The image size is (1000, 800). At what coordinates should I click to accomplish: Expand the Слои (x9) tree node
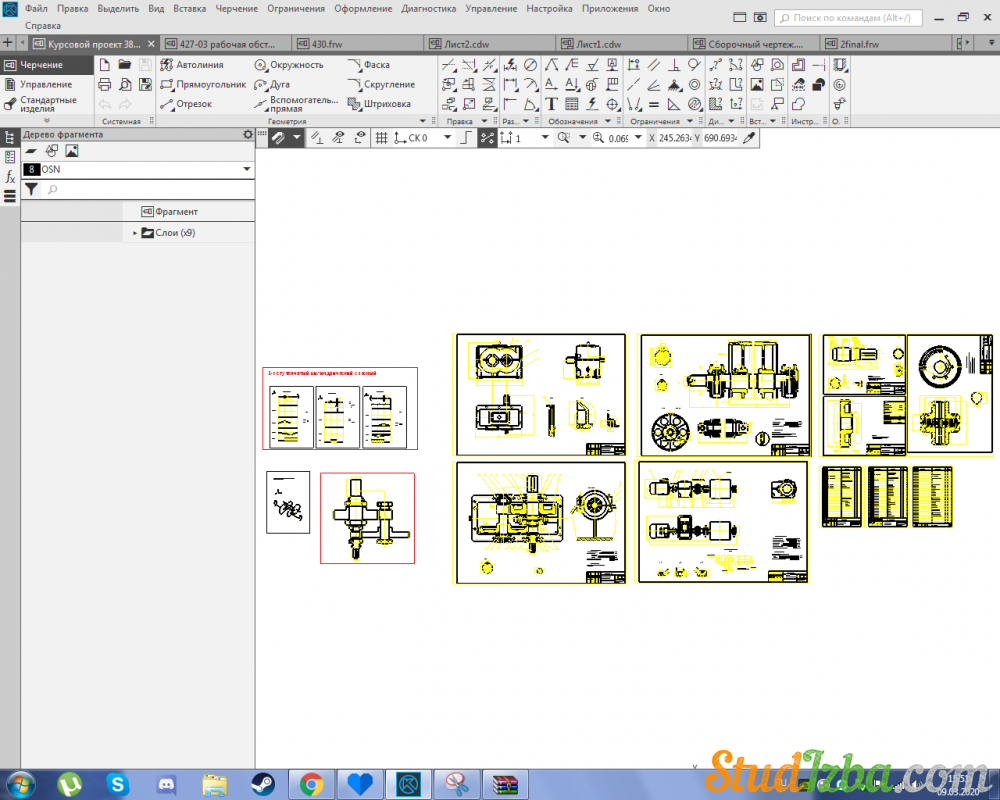tap(135, 233)
